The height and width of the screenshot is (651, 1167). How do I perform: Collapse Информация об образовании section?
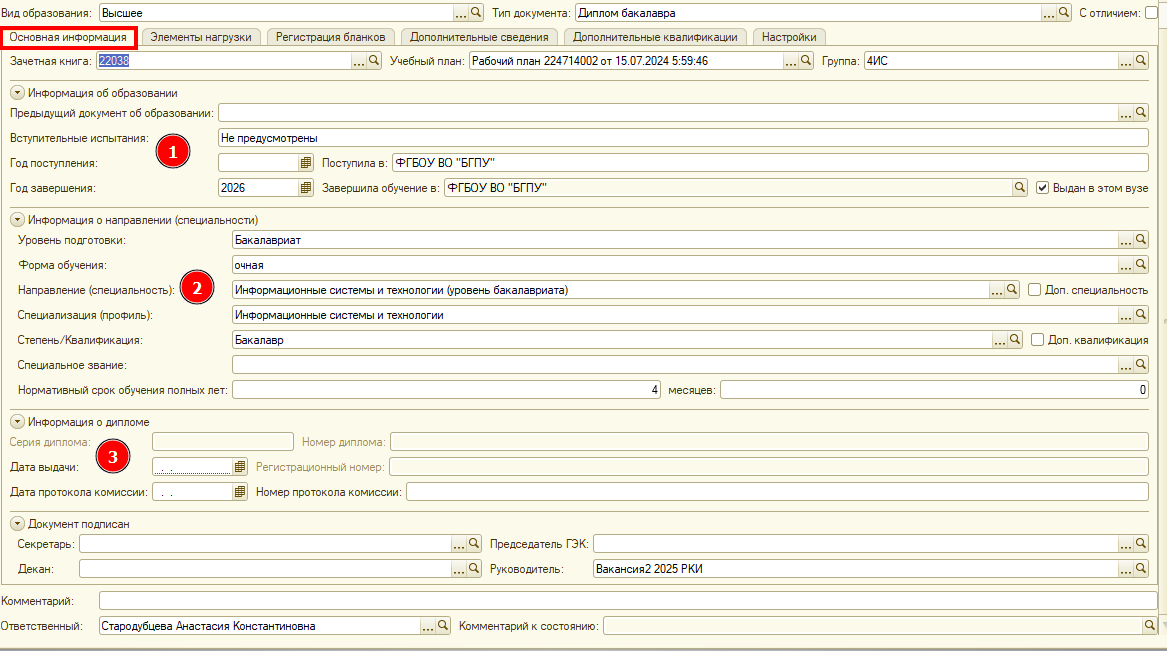17,92
